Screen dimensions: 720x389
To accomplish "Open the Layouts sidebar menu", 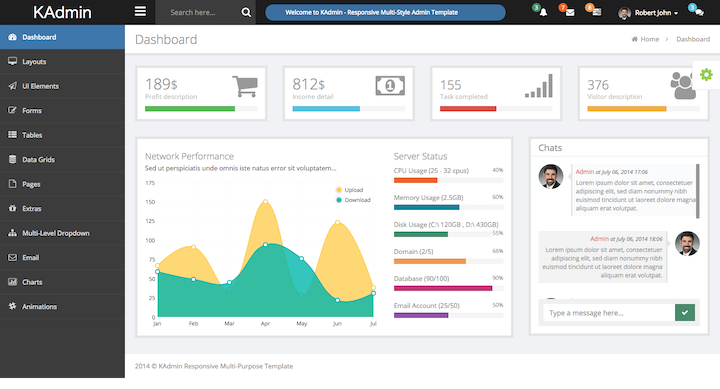I will coord(62,62).
